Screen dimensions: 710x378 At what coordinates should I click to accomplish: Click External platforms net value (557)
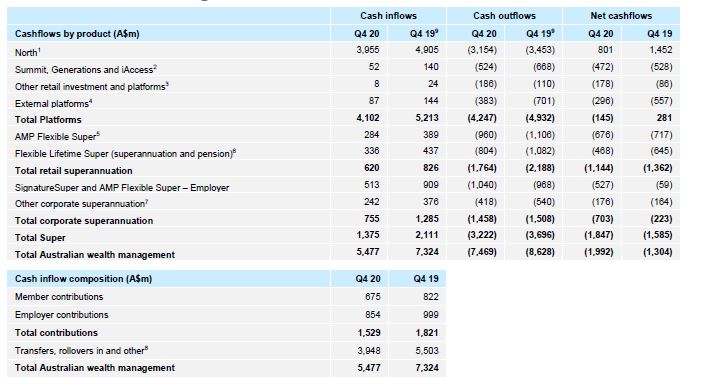point(662,100)
